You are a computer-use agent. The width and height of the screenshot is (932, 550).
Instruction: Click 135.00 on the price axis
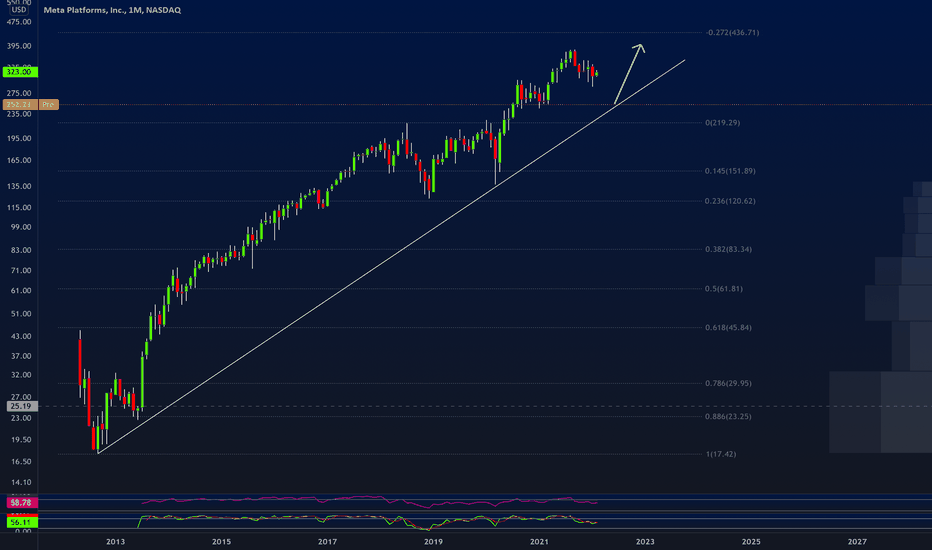click(x=19, y=186)
